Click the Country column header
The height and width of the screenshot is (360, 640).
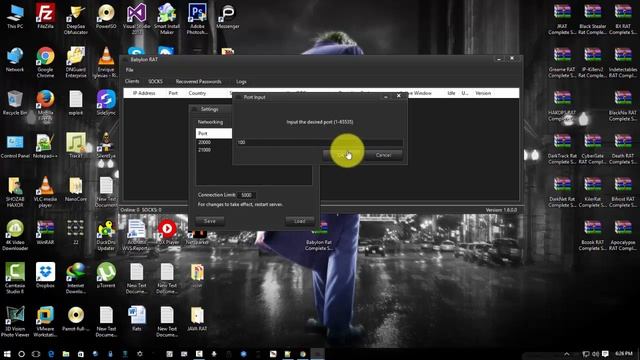click(x=197, y=93)
